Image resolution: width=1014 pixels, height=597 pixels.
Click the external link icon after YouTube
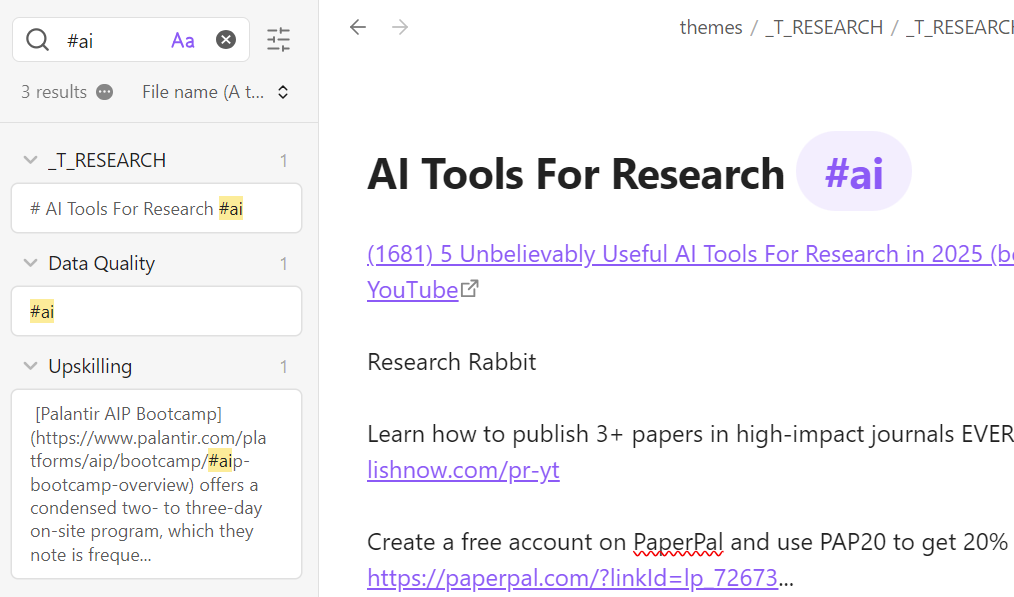[470, 289]
